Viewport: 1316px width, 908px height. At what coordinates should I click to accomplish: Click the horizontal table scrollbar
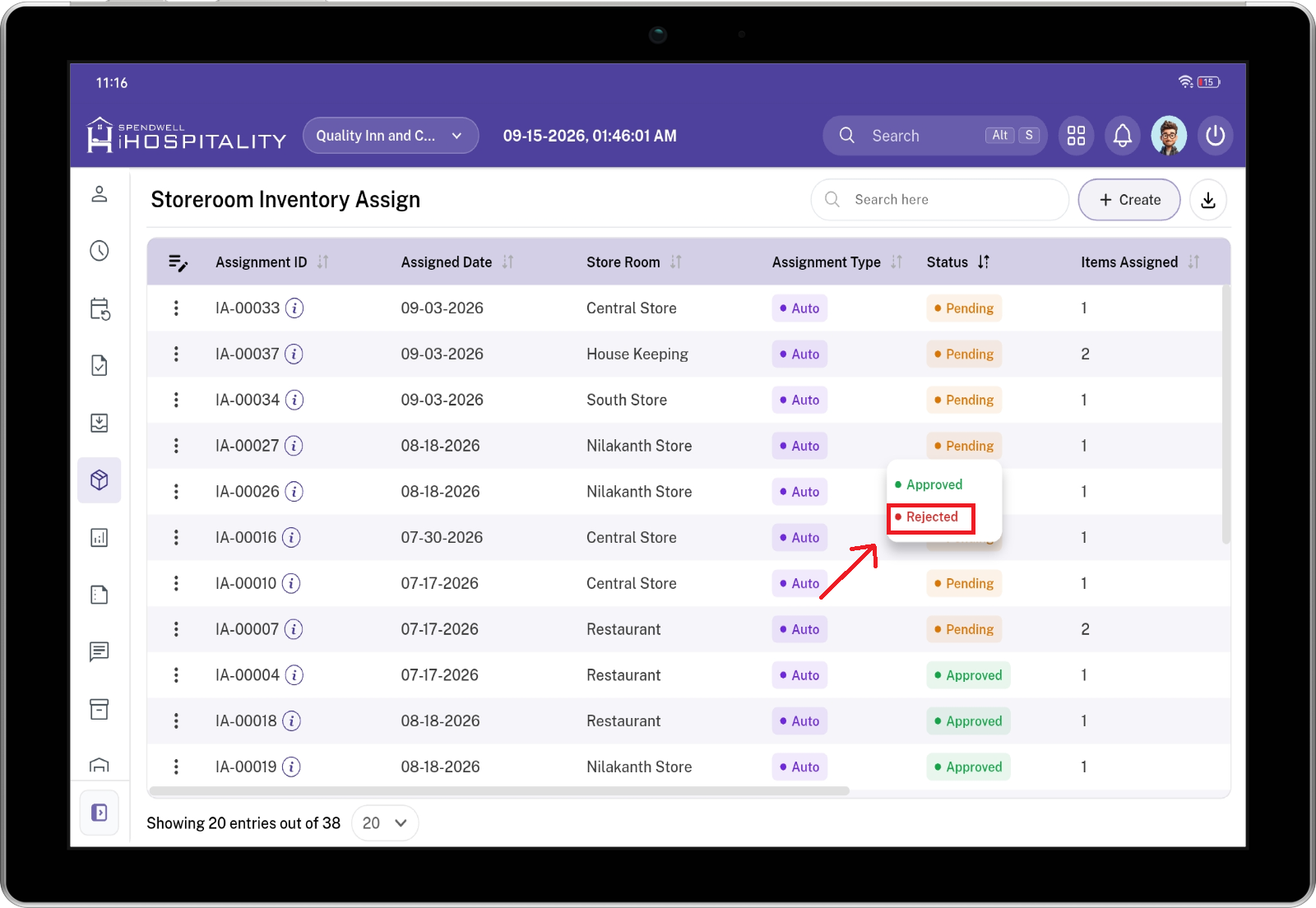pos(499,791)
